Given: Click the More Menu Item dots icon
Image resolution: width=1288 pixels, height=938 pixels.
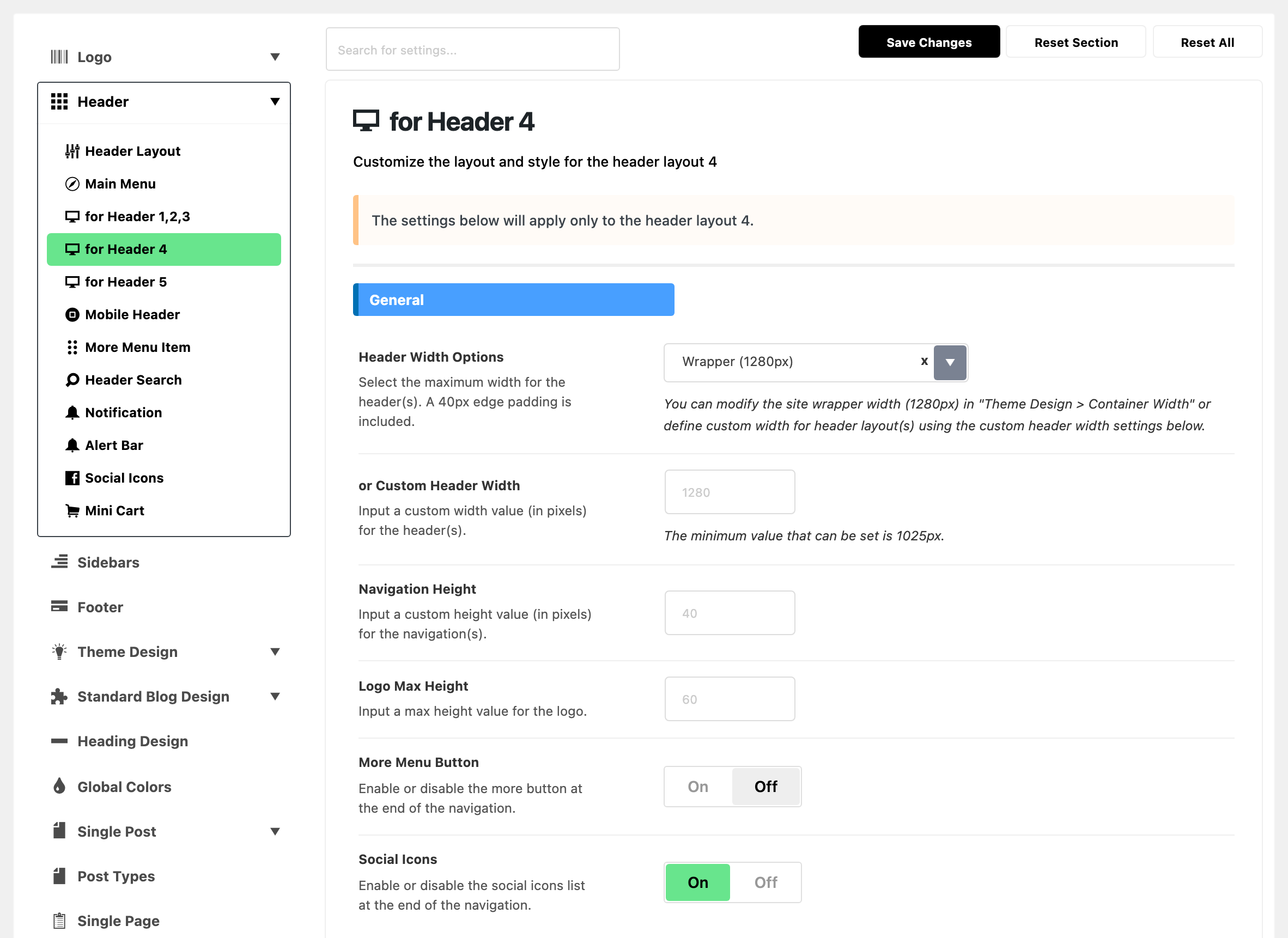Looking at the screenshot, I should coord(72,348).
